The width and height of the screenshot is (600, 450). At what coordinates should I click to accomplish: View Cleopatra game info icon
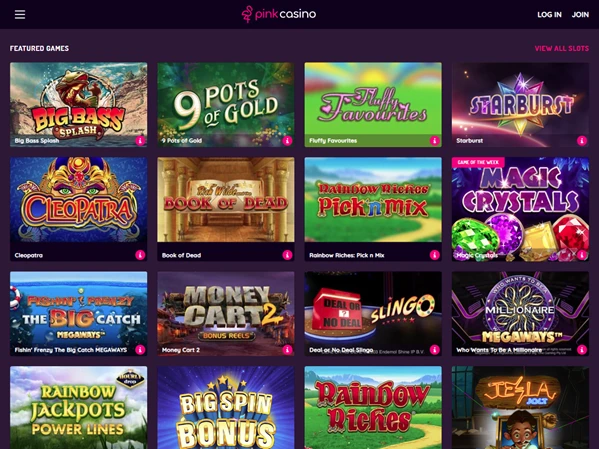click(x=140, y=255)
